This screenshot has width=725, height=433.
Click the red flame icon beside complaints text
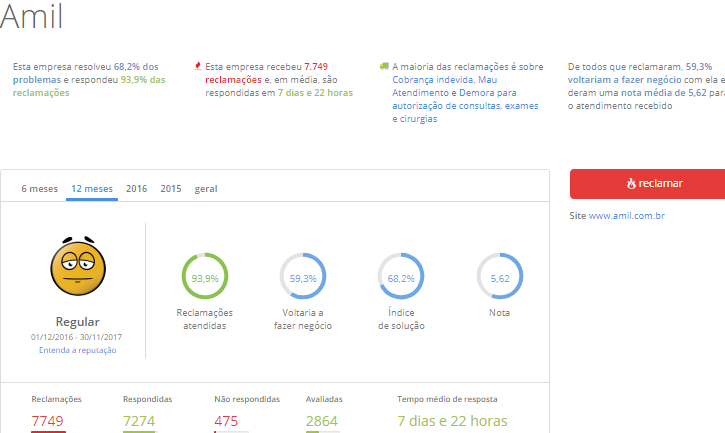198,67
